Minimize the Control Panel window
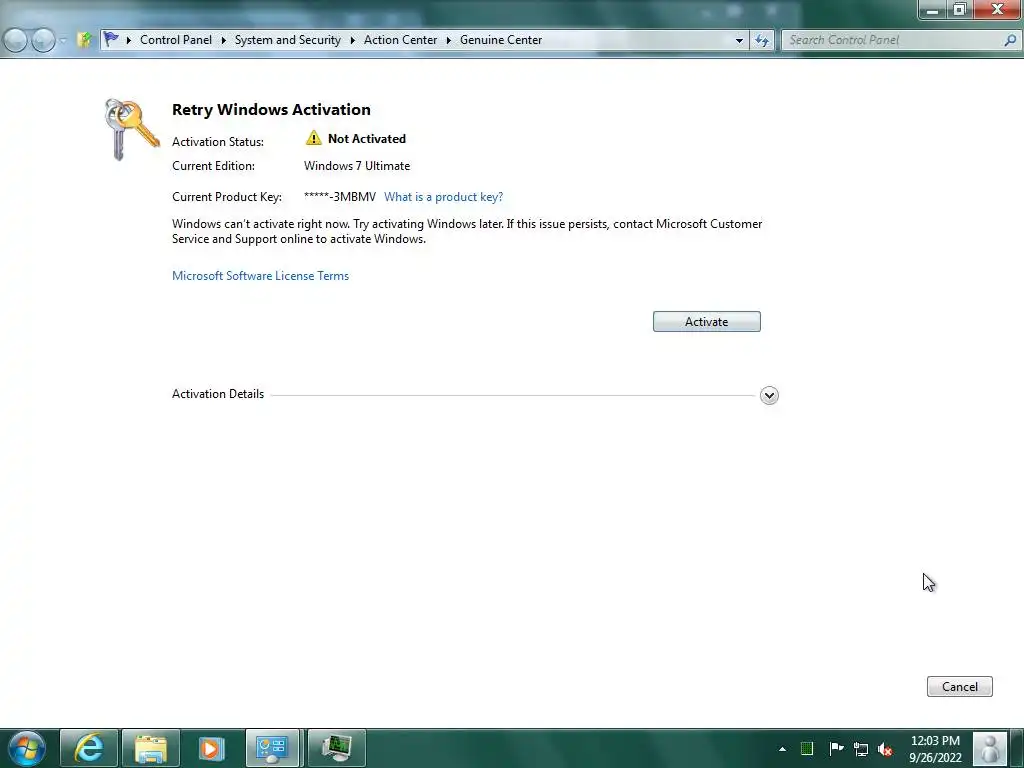The image size is (1024, 768). click(932, 10)
